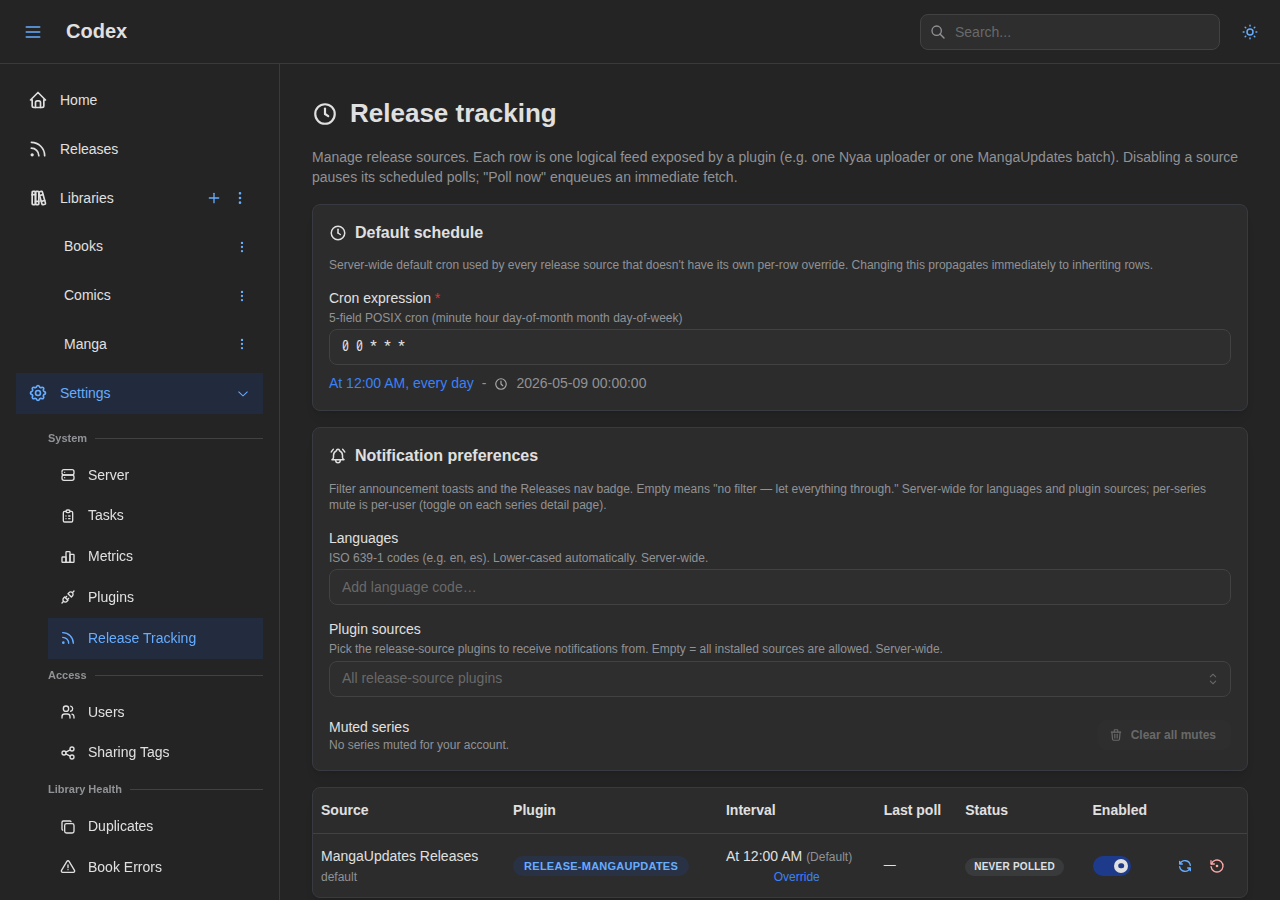Click the Users people icon

point(68,712)
